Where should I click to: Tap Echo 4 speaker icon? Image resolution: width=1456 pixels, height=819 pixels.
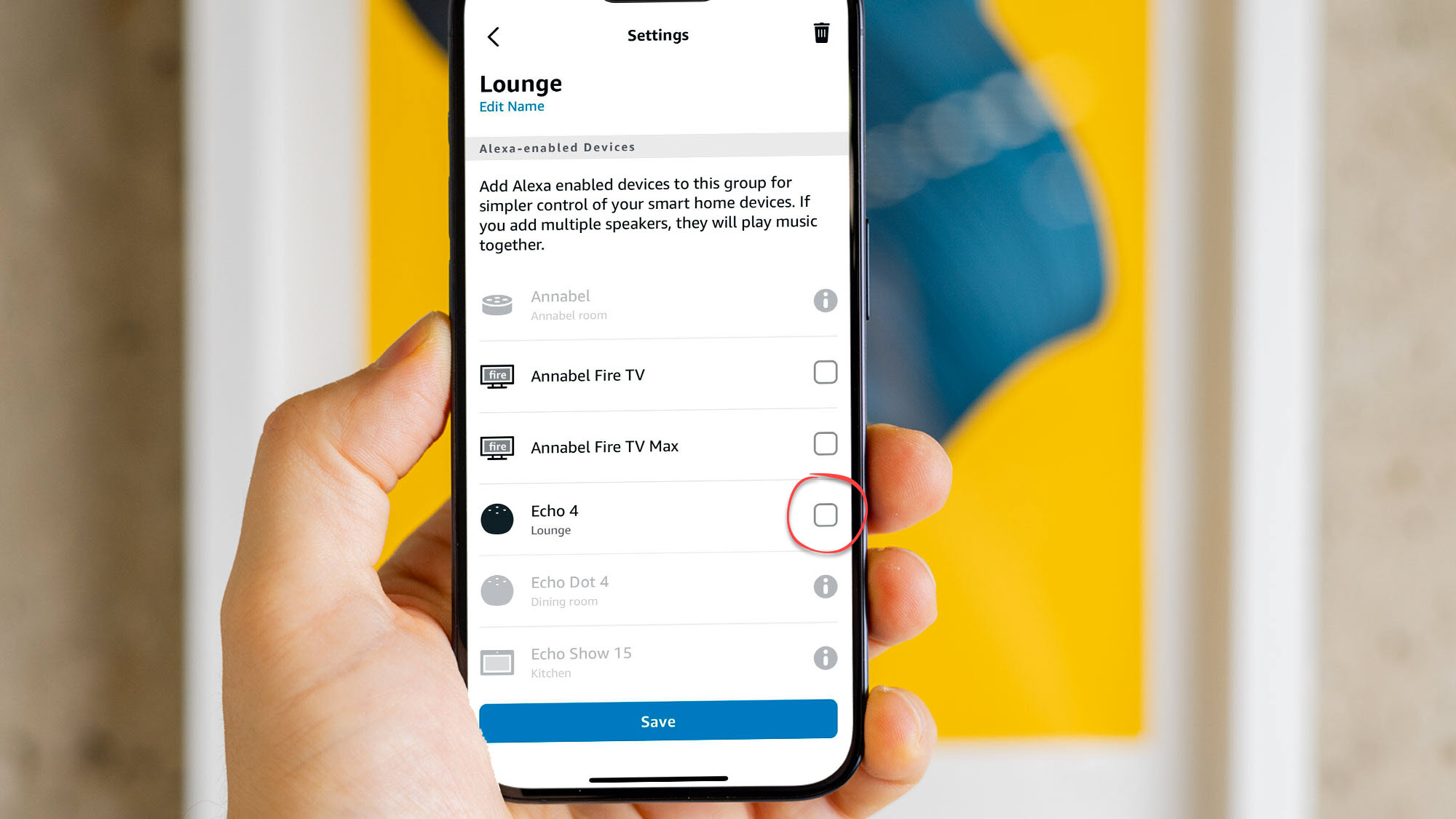pos(496,518)
